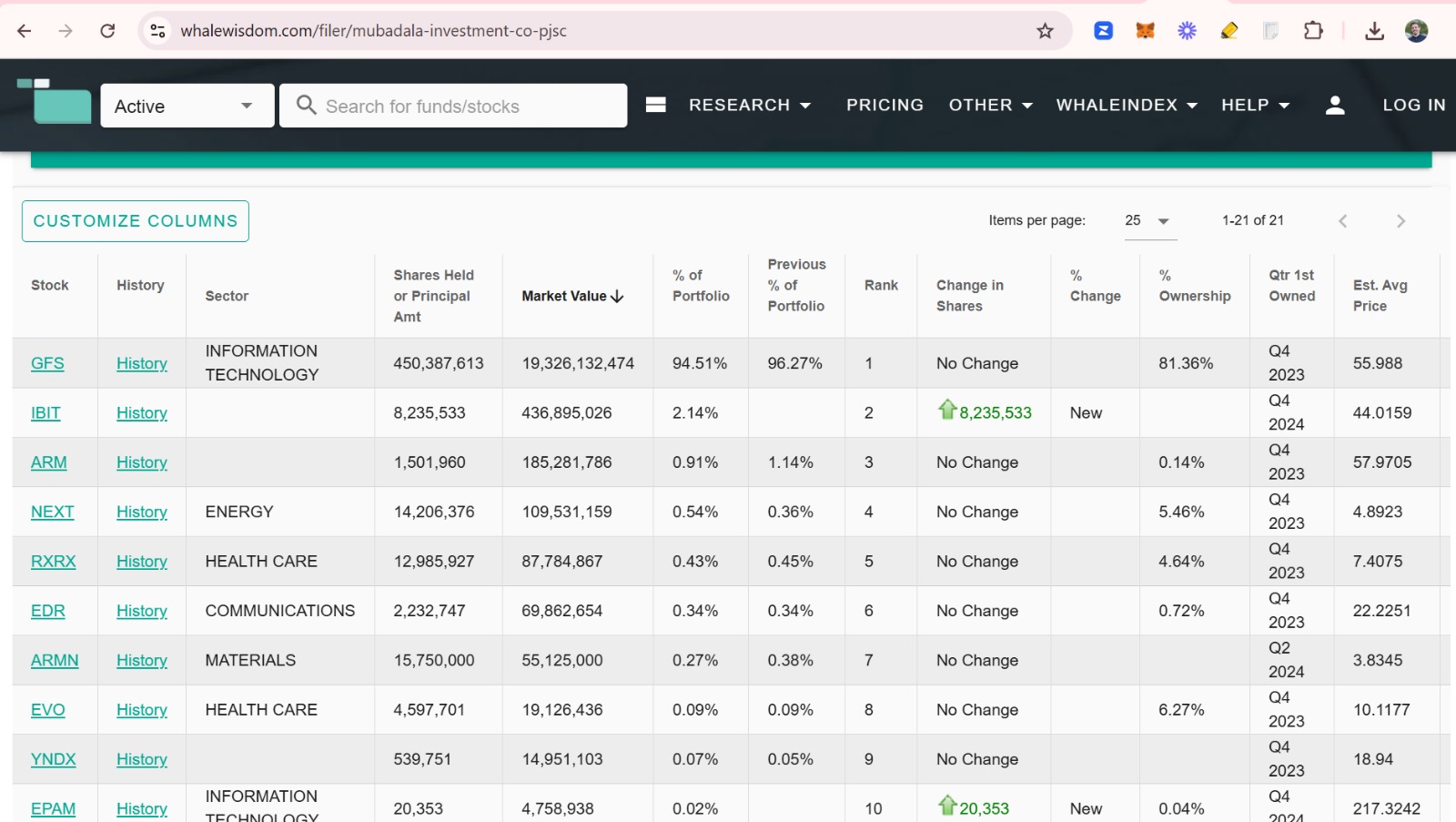
Task: Open the Active filter dropdown
Action: coord(187,106)
